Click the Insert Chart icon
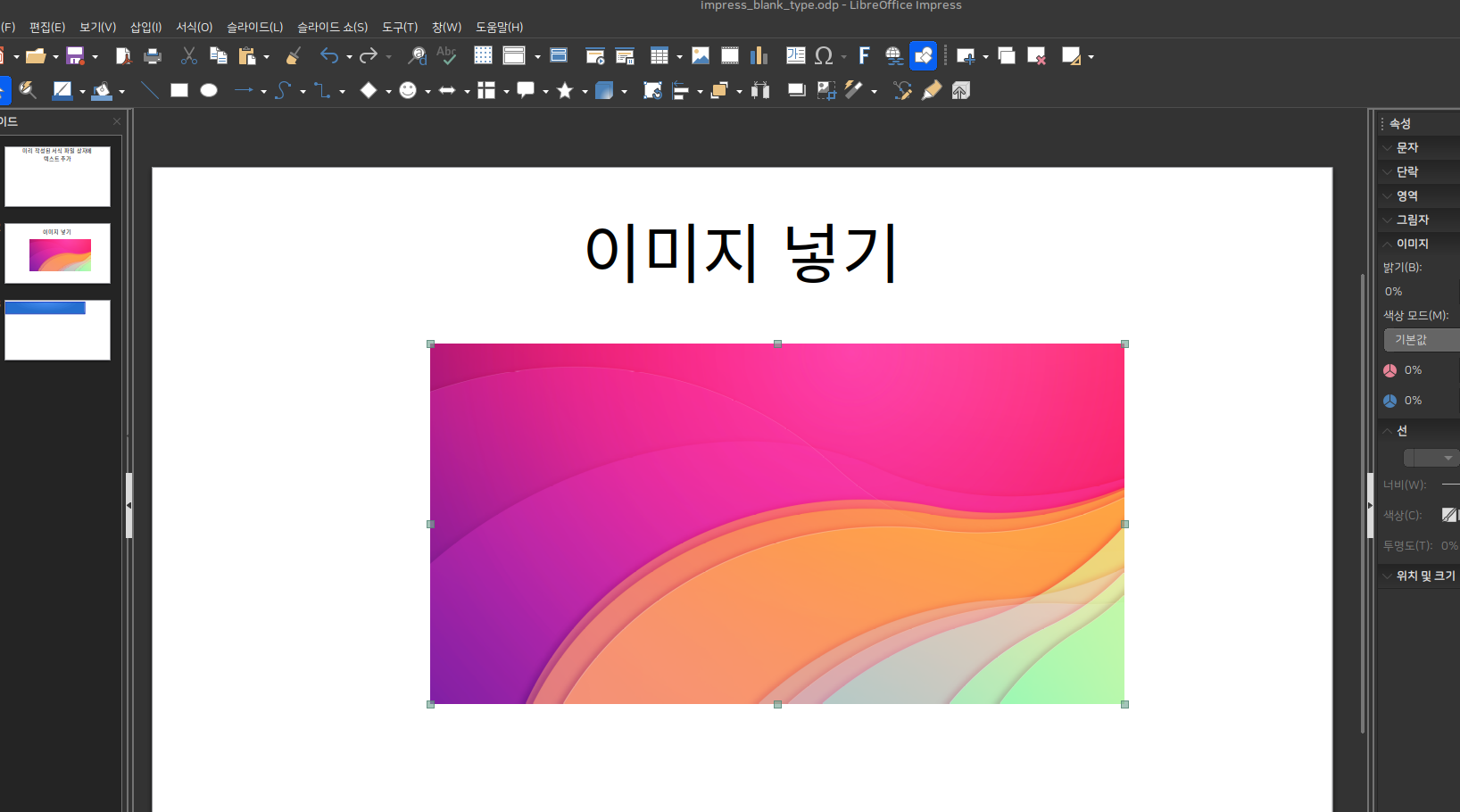This screenshot has width=1460, height=812. 759,56
